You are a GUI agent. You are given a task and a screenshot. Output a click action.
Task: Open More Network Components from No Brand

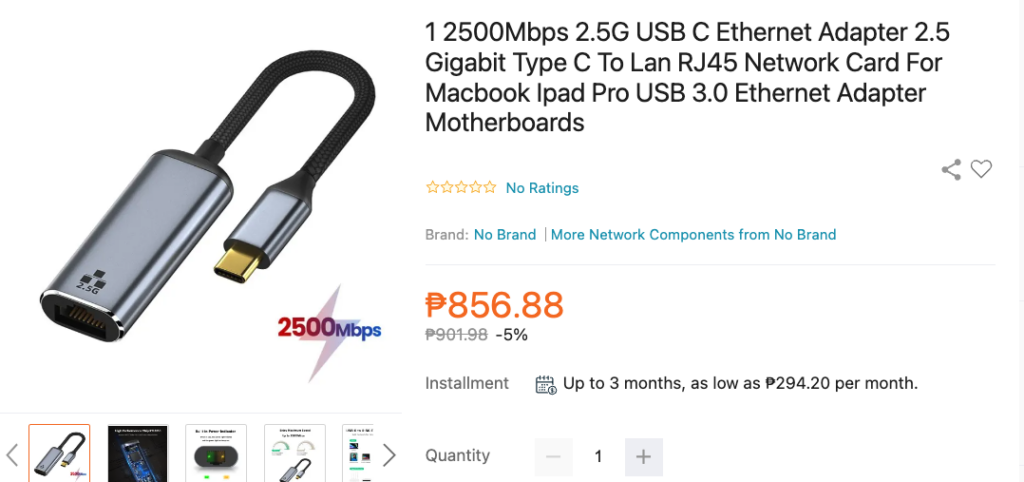pyautogui.click(x=693, y=235)
